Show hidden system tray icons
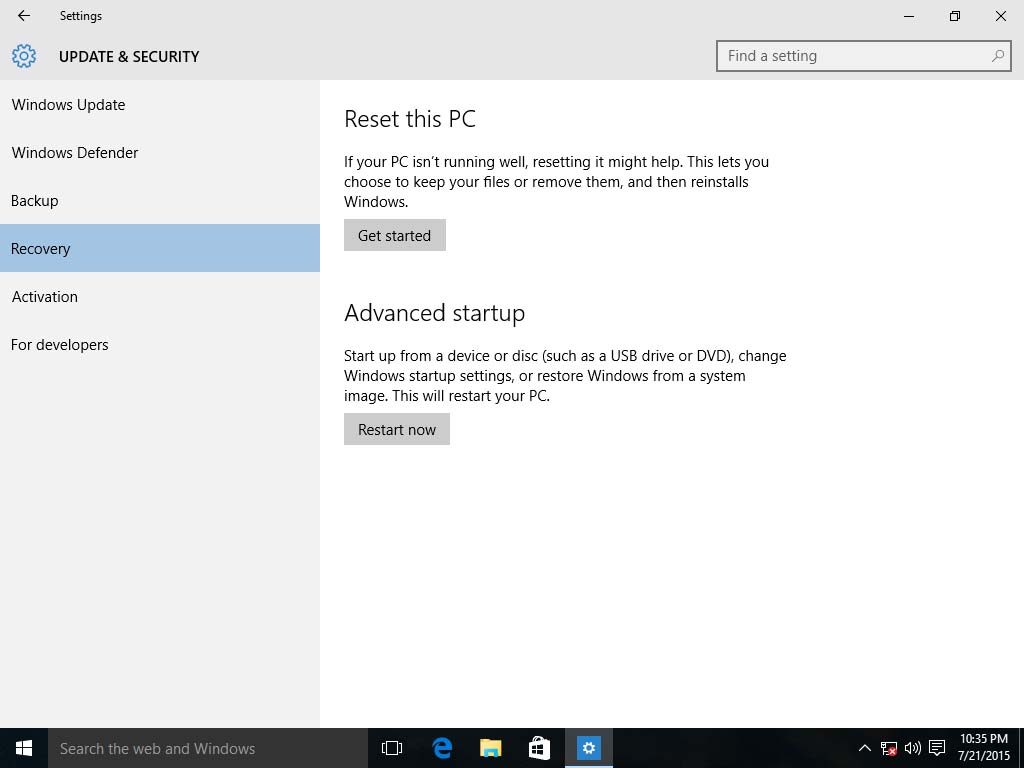Viewport: 1024px width, 768px height. click(x=865, y=748)
